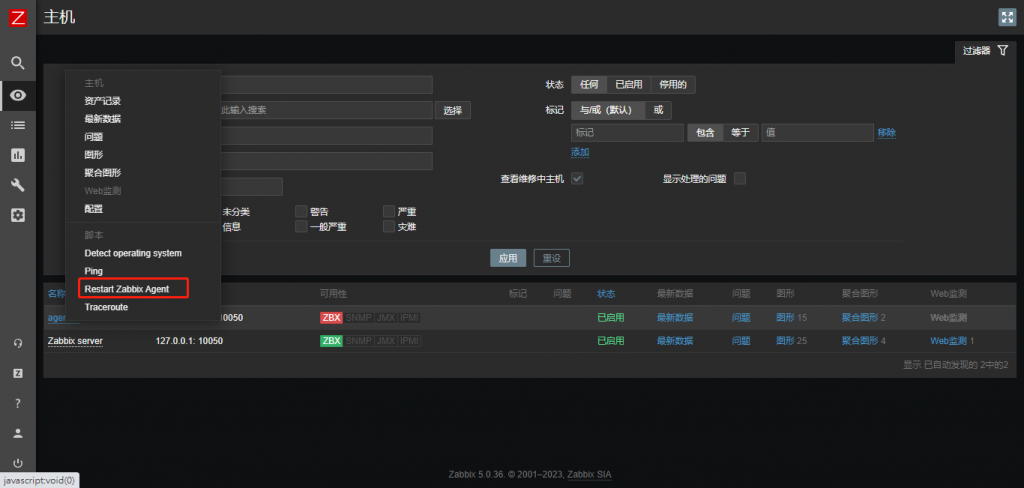The width and height of the screenshot is (1024, 488).
Task: Select status 停用的 option
Action: coord(673,85)
